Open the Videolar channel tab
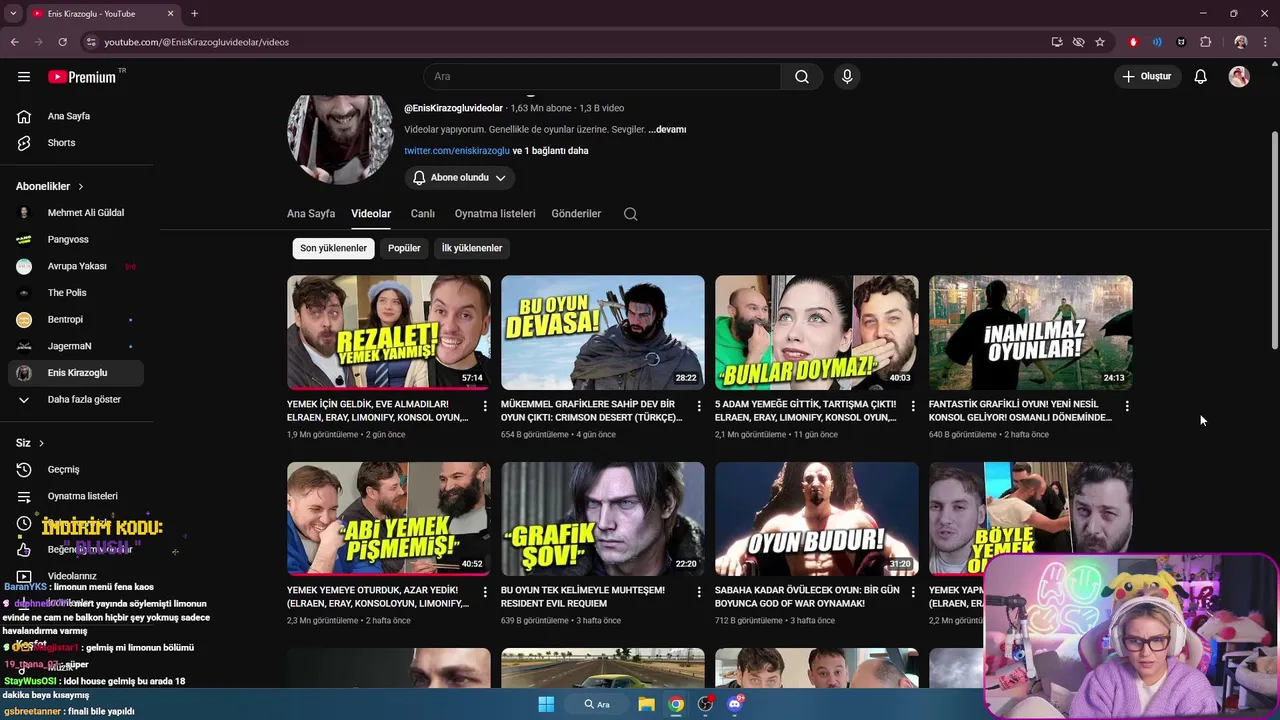The image size is (1280, 720). click(371, 214)
